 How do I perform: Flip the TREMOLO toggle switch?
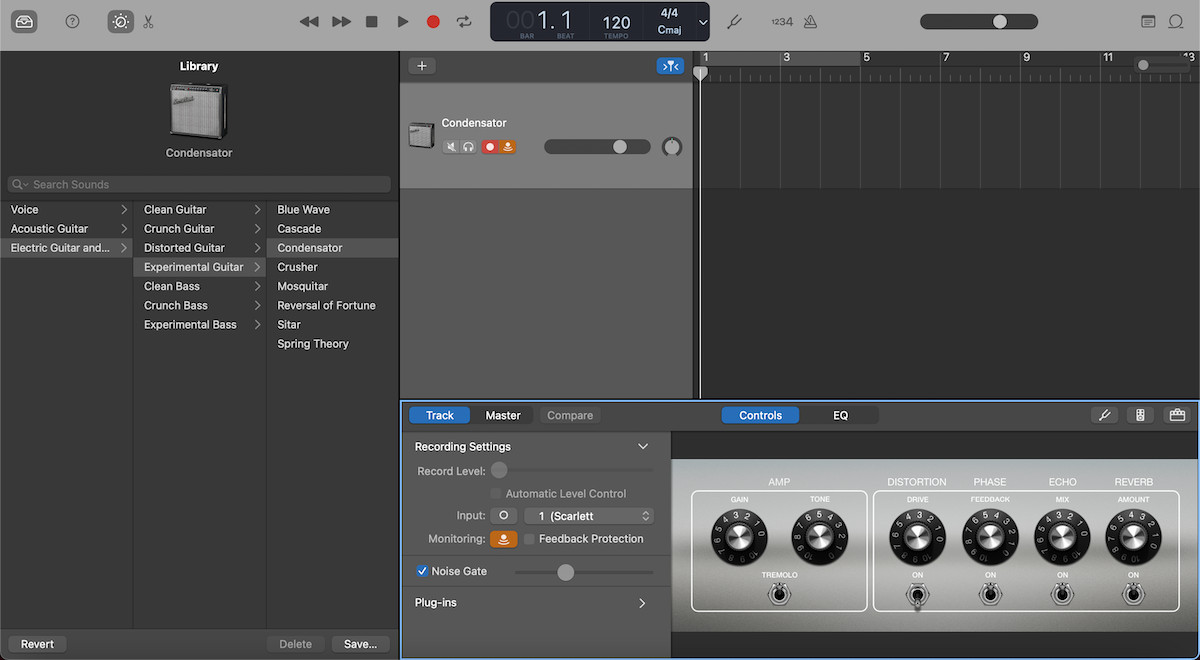click(779, 594)
